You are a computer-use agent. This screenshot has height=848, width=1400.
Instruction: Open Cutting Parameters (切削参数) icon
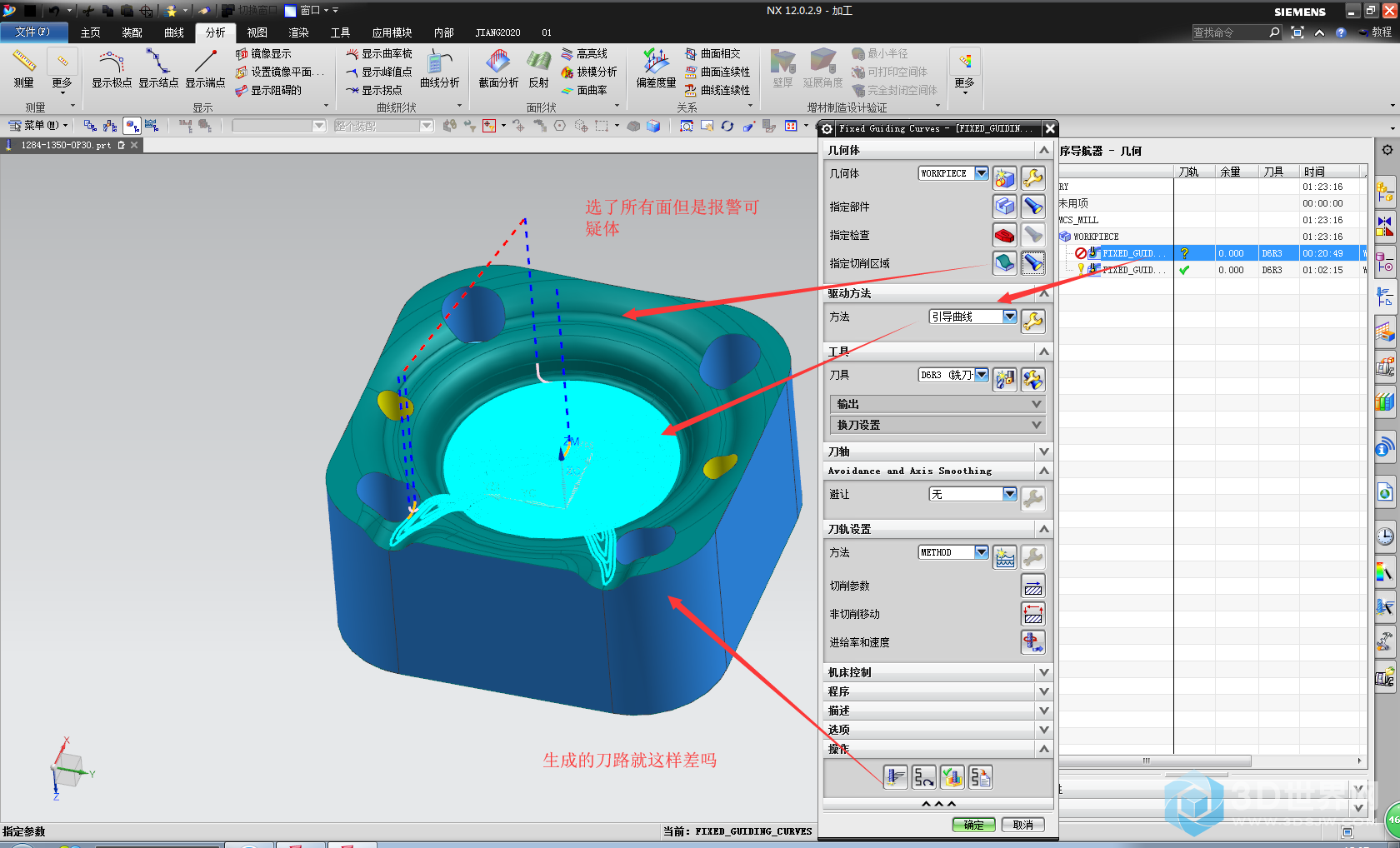(x=1033, y=586)
